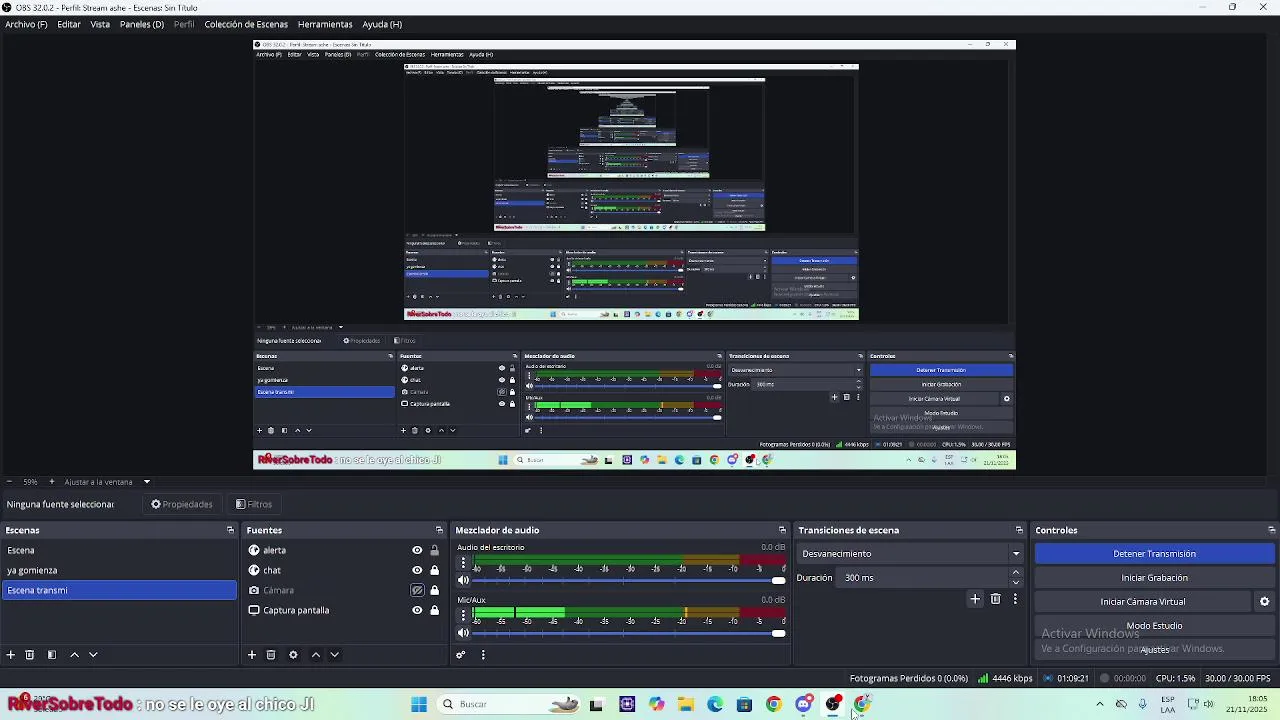Decrease transition duration with down arrow

(x=1016, y=582)
